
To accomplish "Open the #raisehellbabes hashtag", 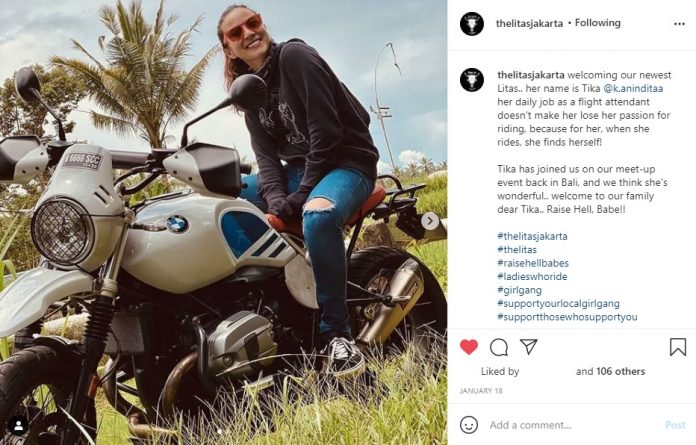I will [533, 263].
